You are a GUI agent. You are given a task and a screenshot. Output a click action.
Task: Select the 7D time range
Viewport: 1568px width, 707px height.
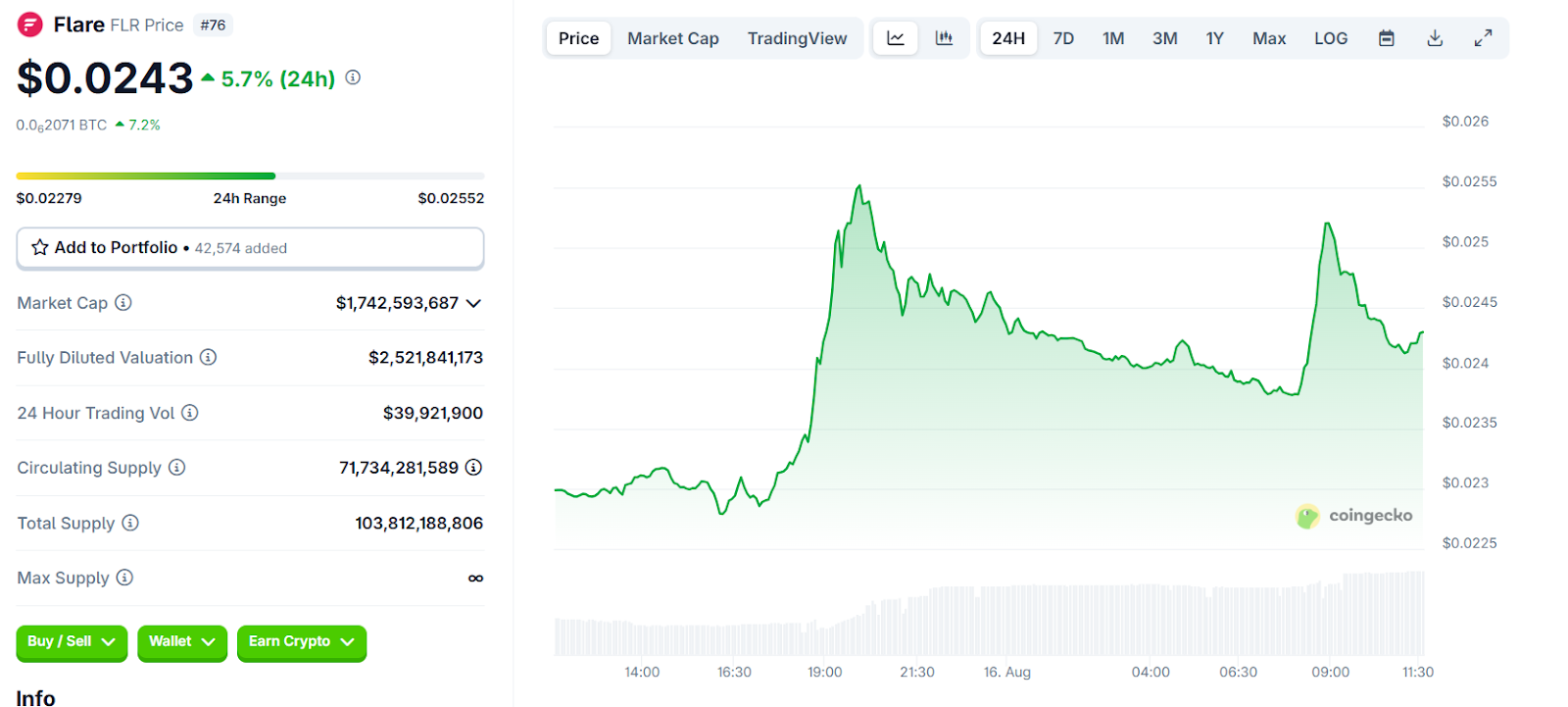click(1063, 38)
